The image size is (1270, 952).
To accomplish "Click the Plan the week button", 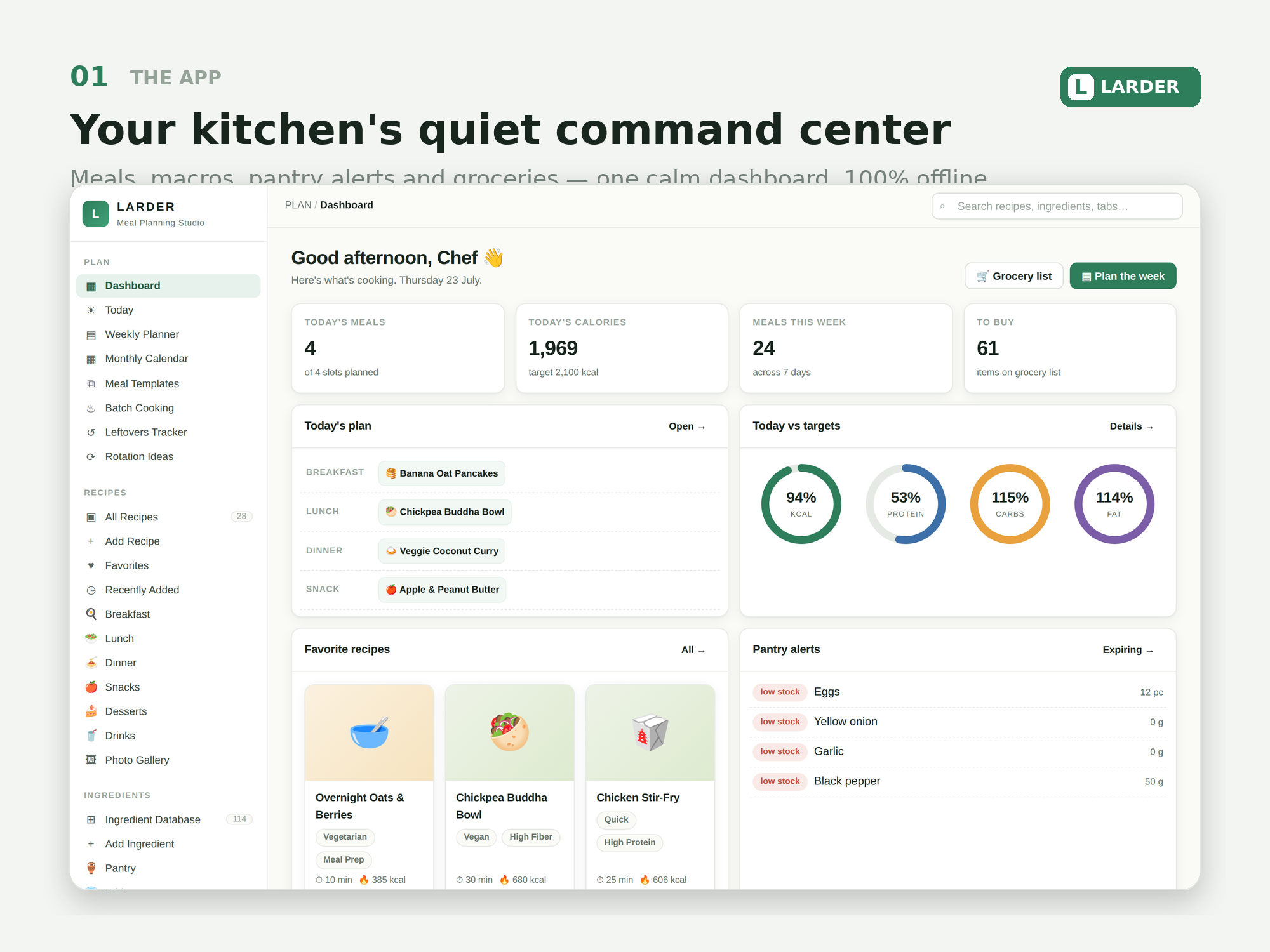I will (x=1123, y=276).
